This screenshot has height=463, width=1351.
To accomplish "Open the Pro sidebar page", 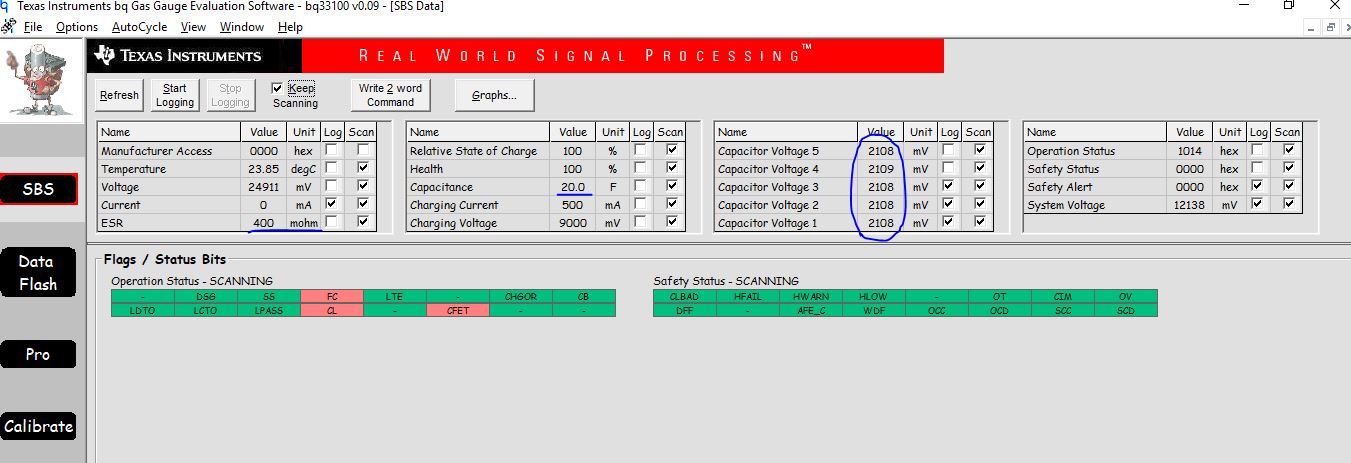I will point(38,354).
